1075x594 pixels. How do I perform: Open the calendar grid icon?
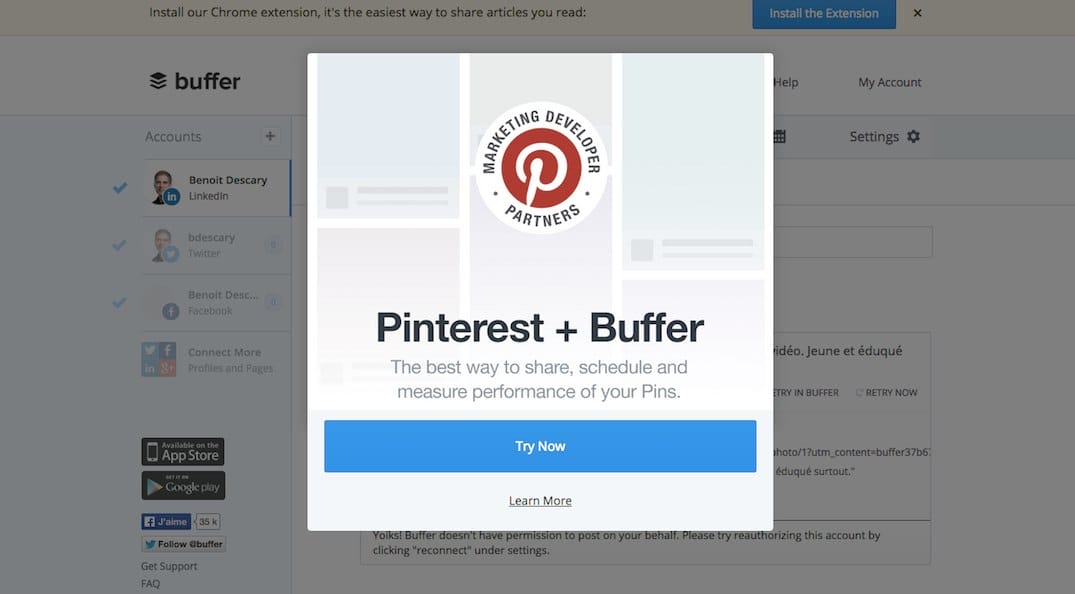(779, 137)
